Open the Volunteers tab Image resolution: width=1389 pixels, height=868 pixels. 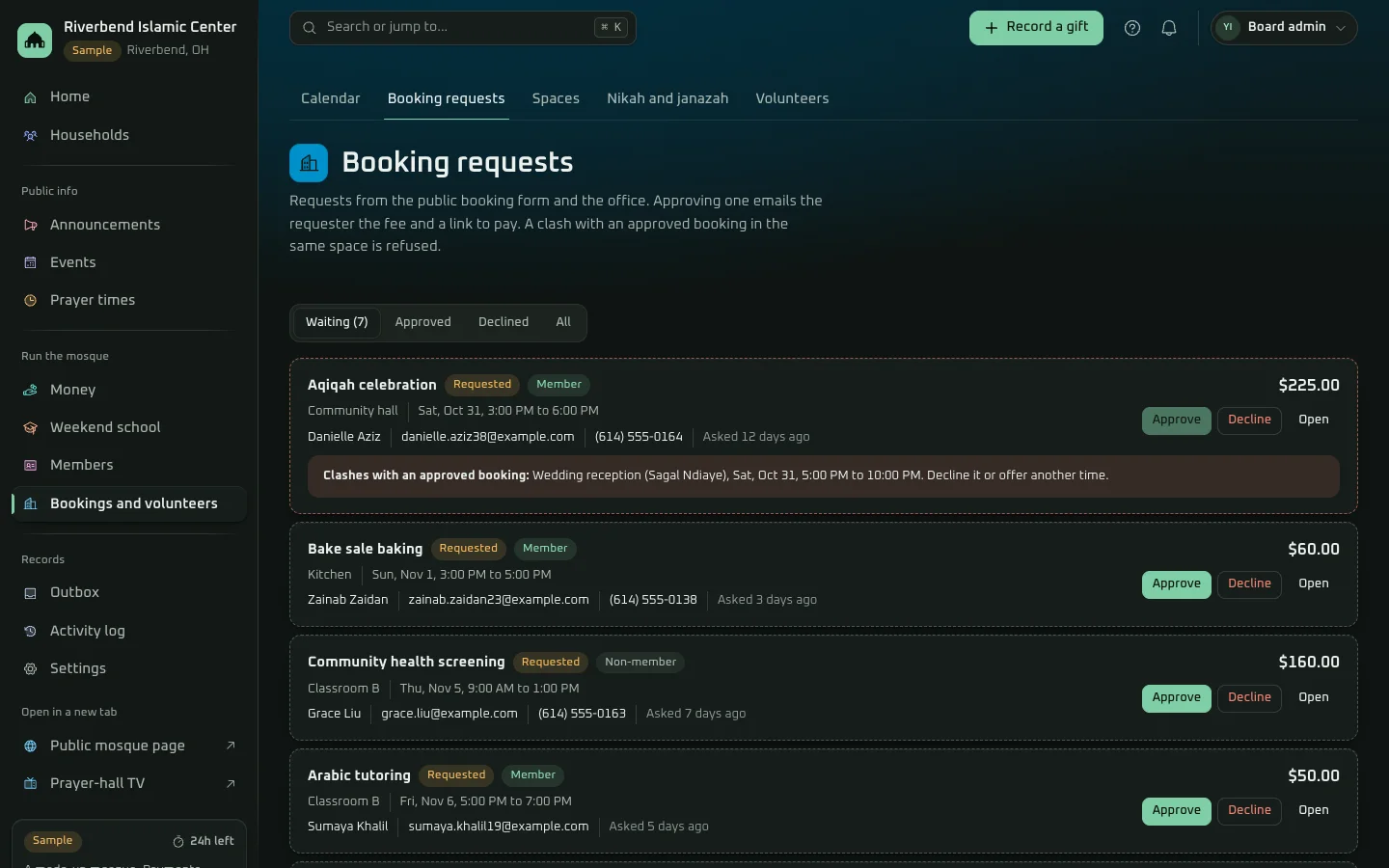click(x=792, y=98)
